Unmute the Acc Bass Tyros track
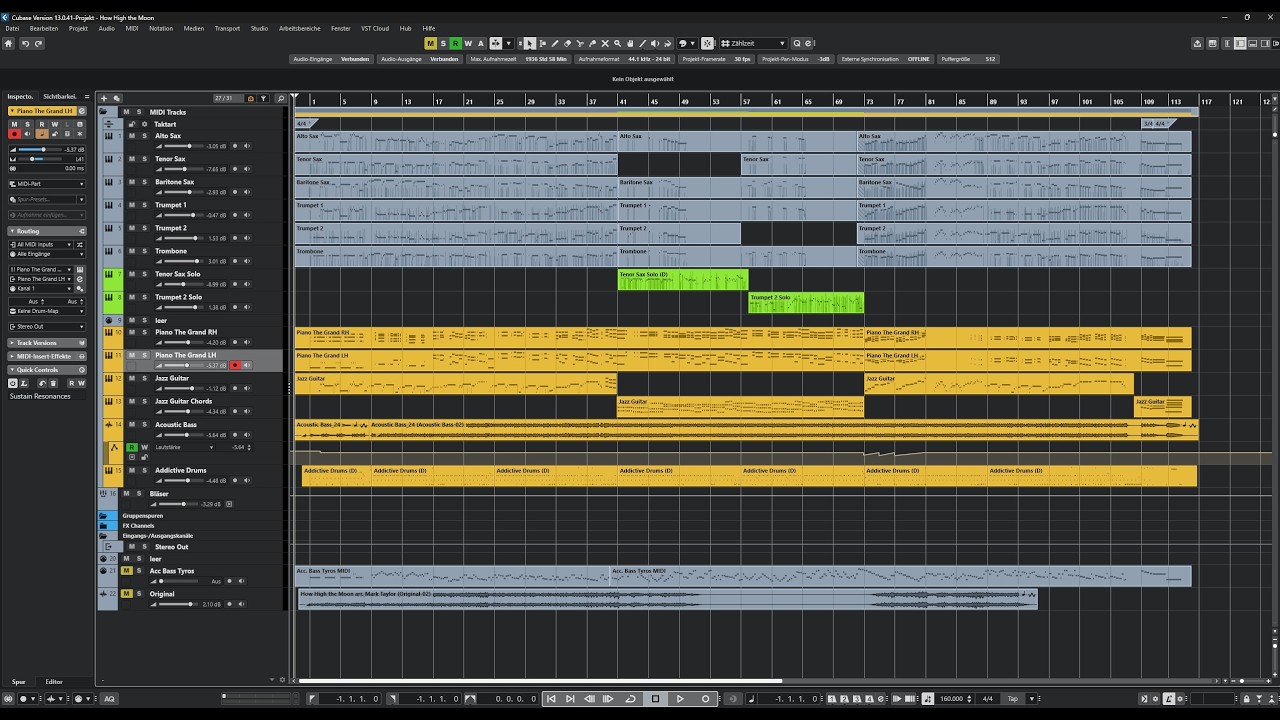The image size is (1280, 720). (x=127, y=571)
